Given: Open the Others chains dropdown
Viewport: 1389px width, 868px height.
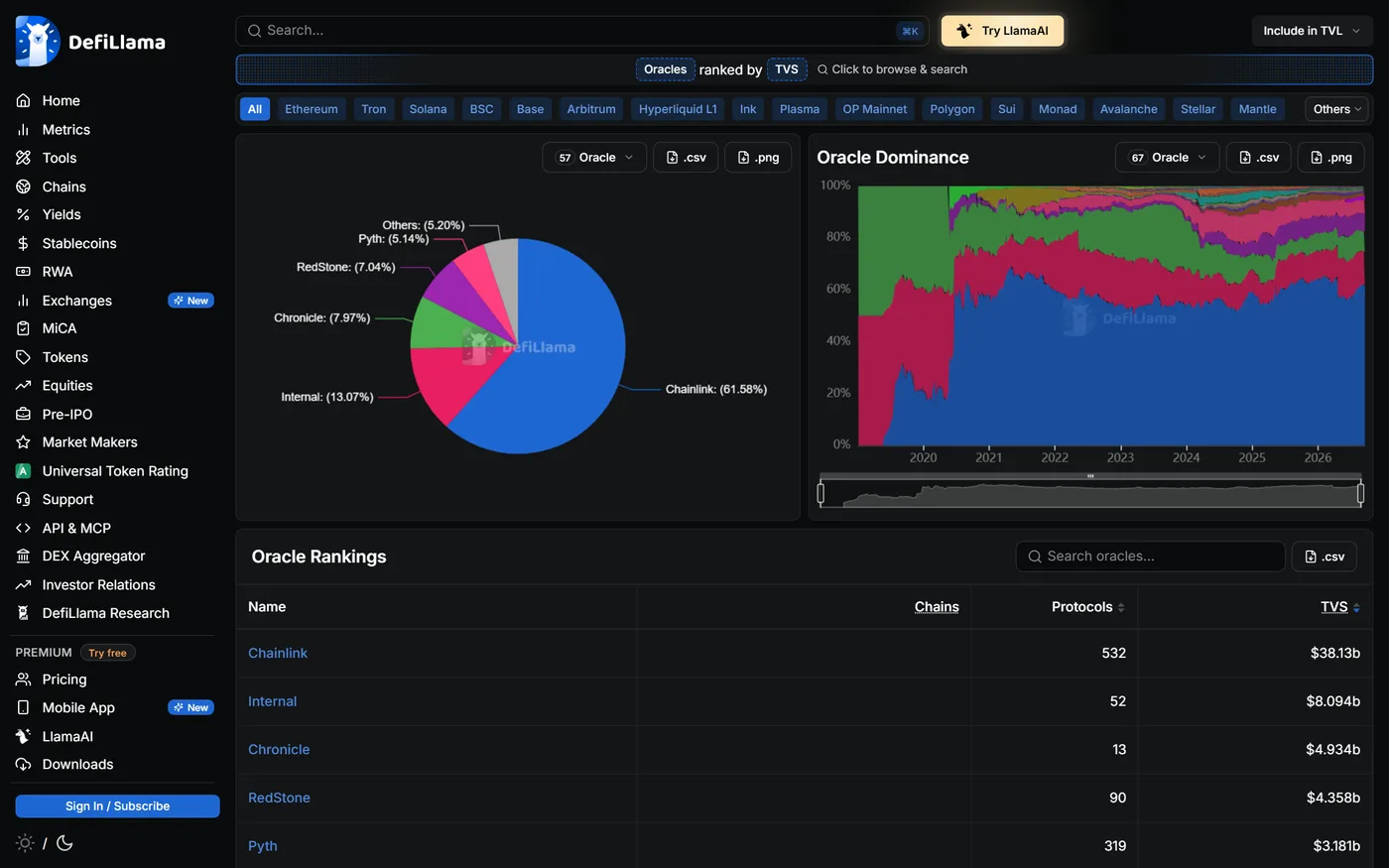Looking at the screenshot, I should [1337, 109].
